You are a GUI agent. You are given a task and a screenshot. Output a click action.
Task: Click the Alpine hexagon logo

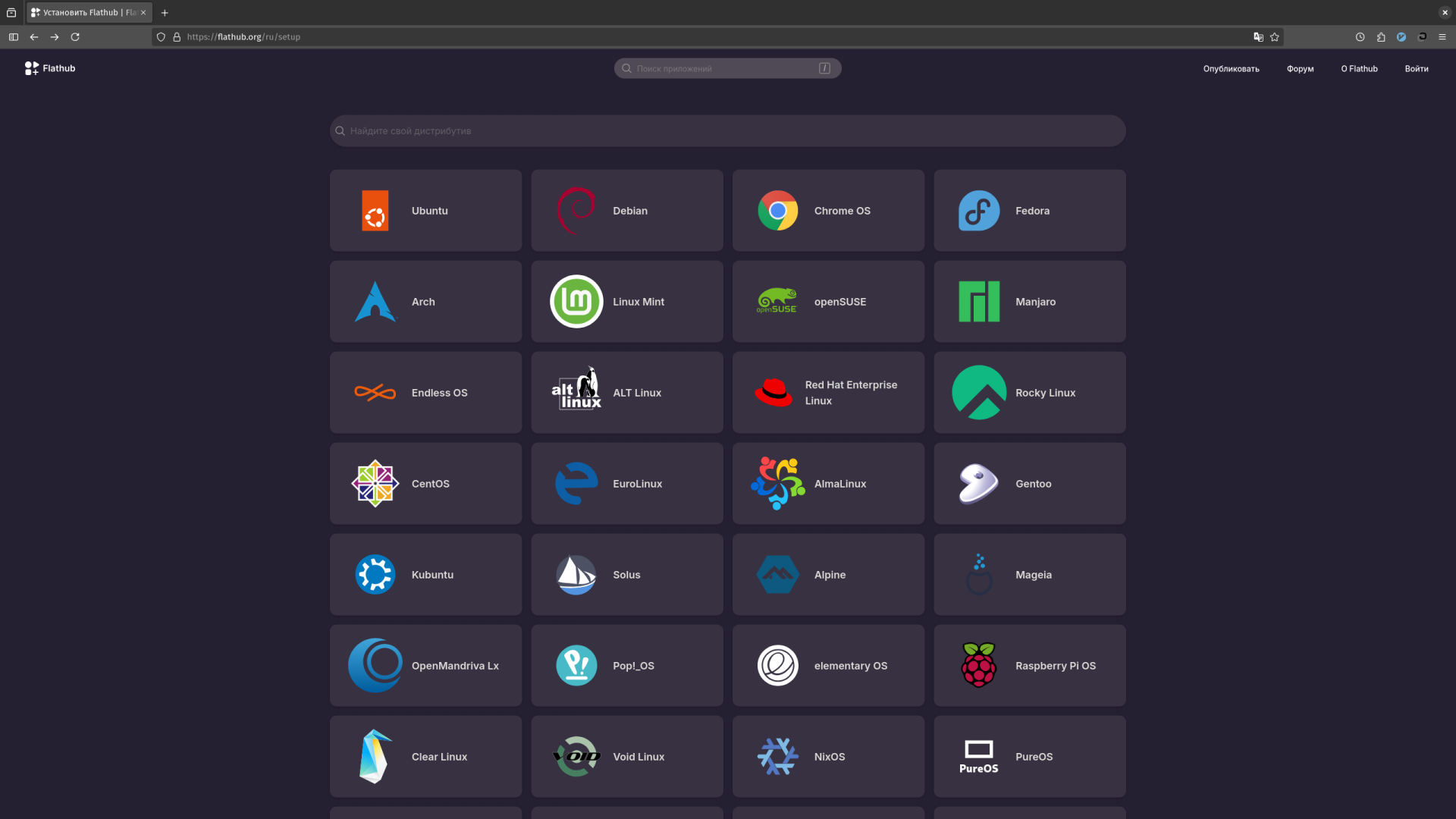778,575
